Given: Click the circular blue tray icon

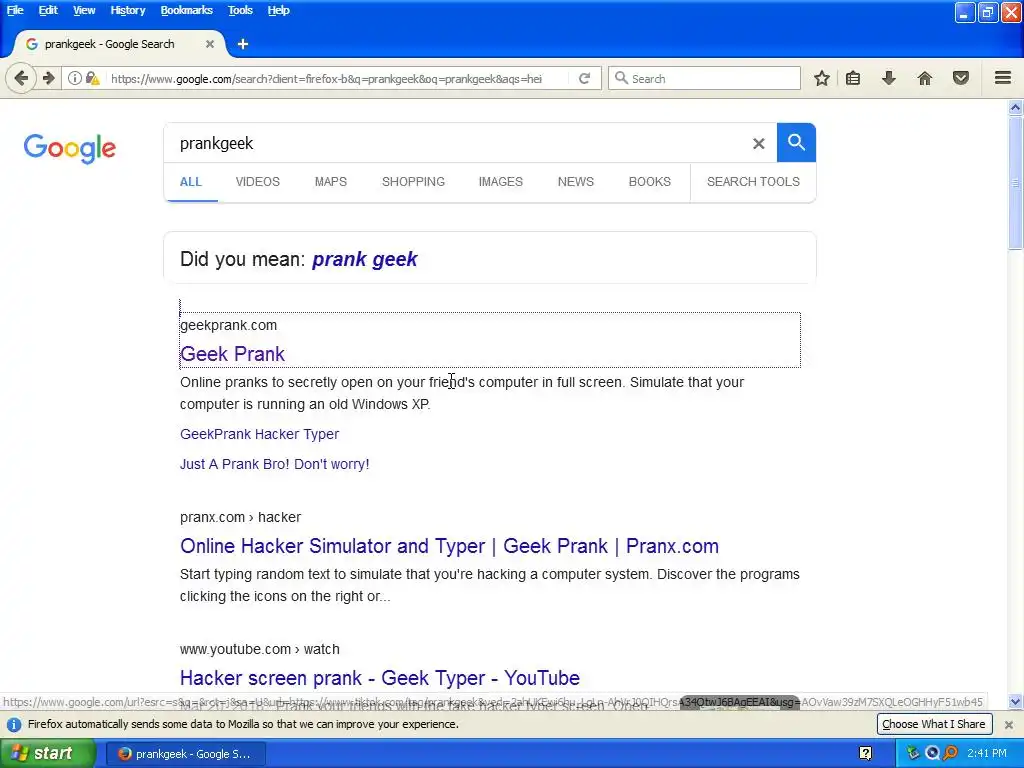Looking at the screenshot, I should (x=932, y=754).
